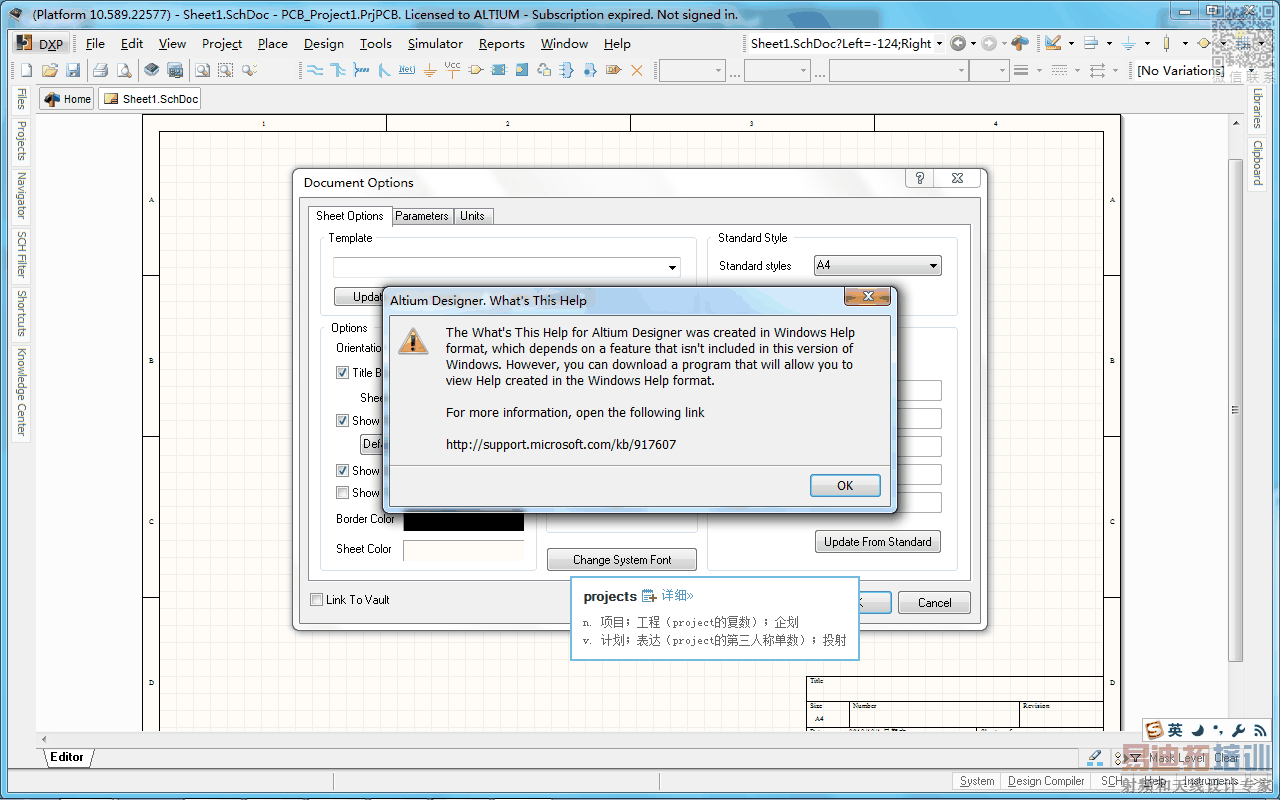Expand the Back navigation history arrow

(x=974, y=44)
